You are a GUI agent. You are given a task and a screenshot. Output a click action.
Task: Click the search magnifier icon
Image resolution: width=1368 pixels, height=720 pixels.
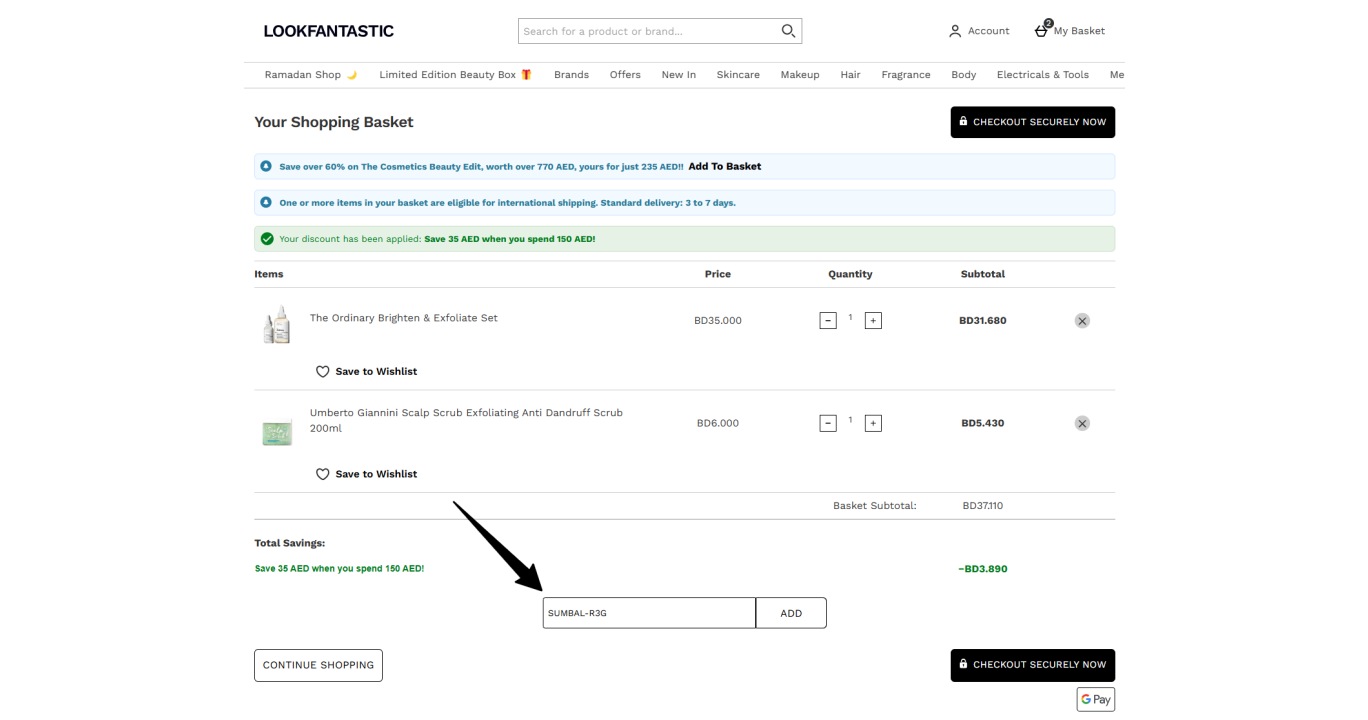point(788,31)
